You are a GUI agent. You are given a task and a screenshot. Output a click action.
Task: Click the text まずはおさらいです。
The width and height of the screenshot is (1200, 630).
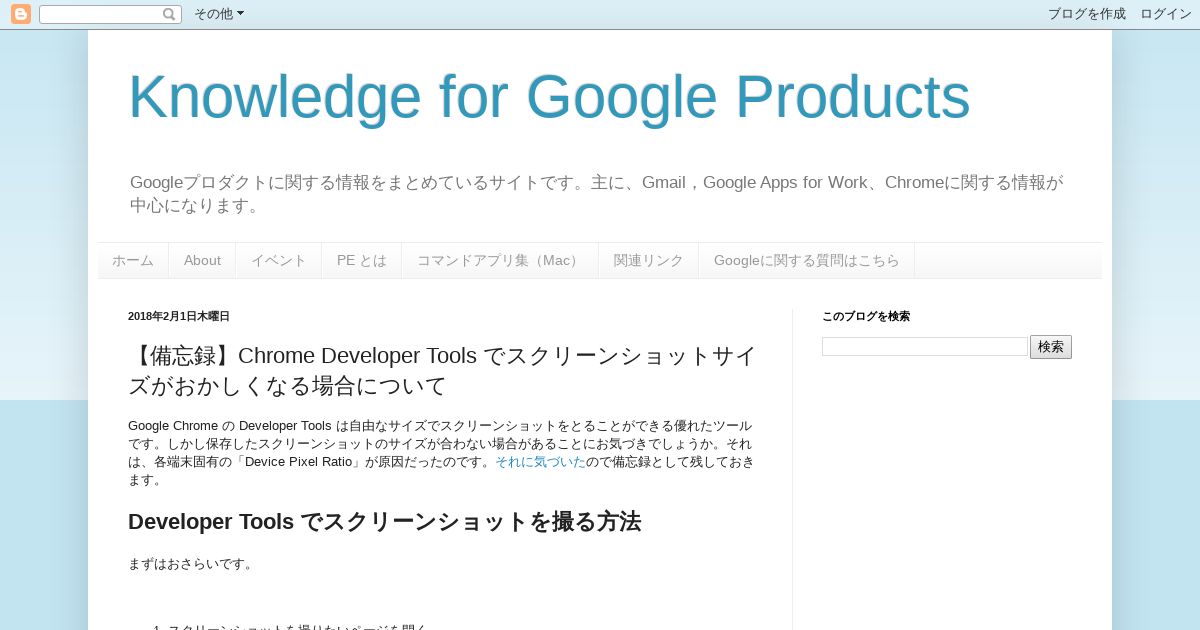[x=191, y=564]
